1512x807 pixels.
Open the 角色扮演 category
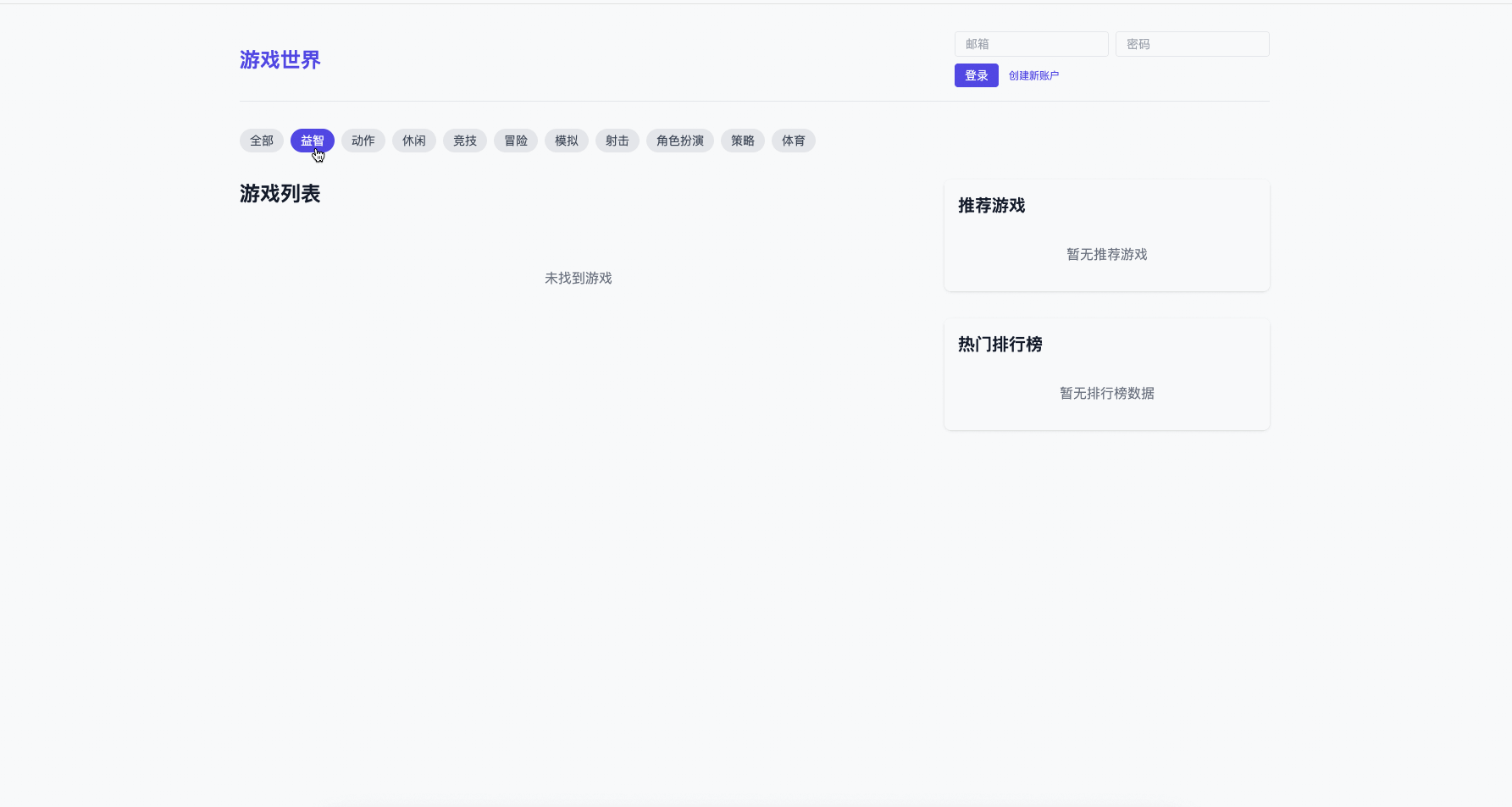679,141
